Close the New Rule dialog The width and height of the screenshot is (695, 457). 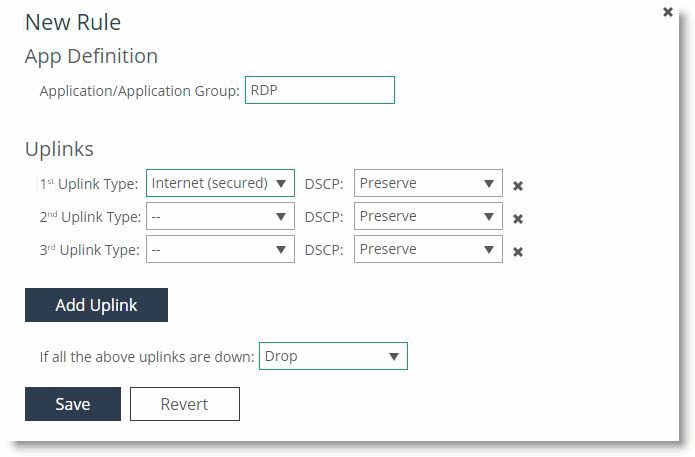tap(668, 12)
